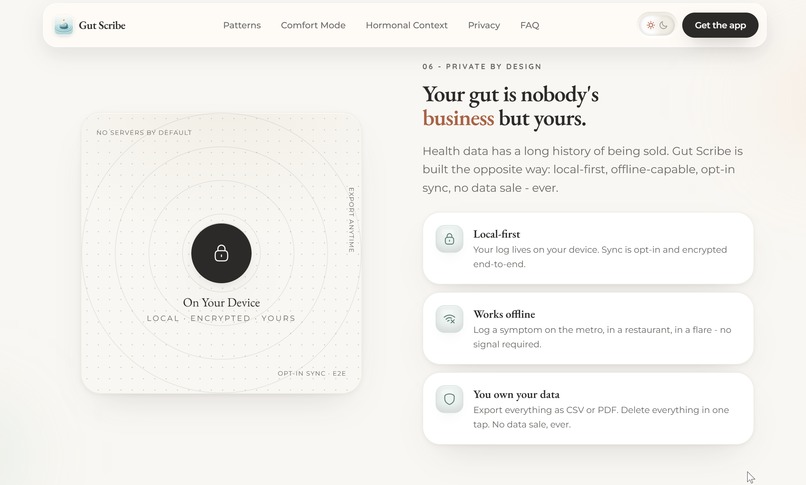Click the Get the app button
The width and height of the screenshot is (806, 485).
point(720,25)
